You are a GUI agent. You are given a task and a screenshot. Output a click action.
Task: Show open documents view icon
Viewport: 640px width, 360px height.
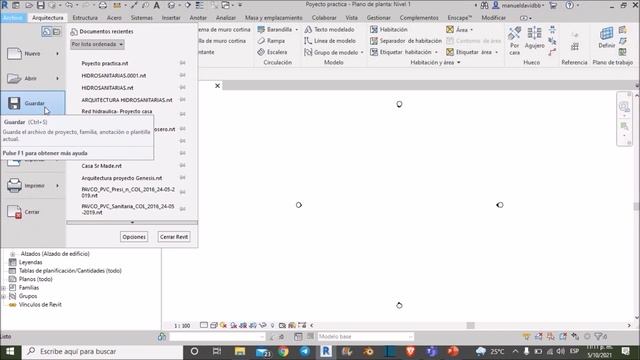click(x=57, y=31)
